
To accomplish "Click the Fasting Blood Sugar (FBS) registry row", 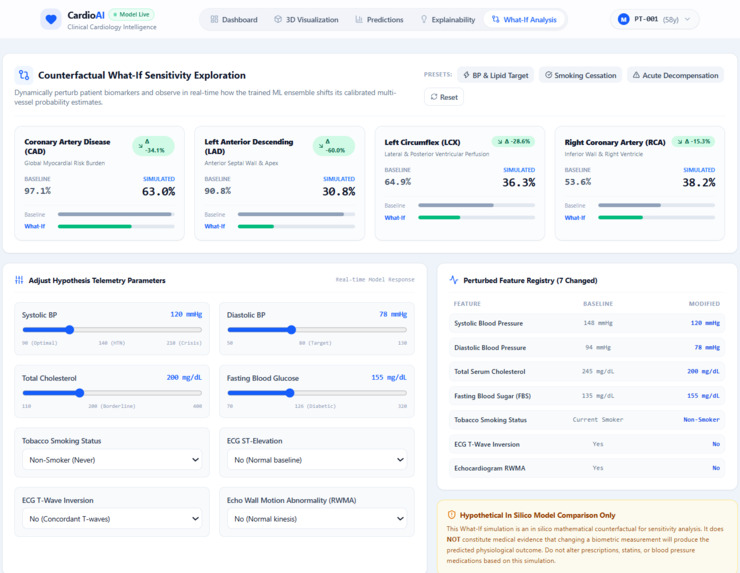I will click(587, 396).
